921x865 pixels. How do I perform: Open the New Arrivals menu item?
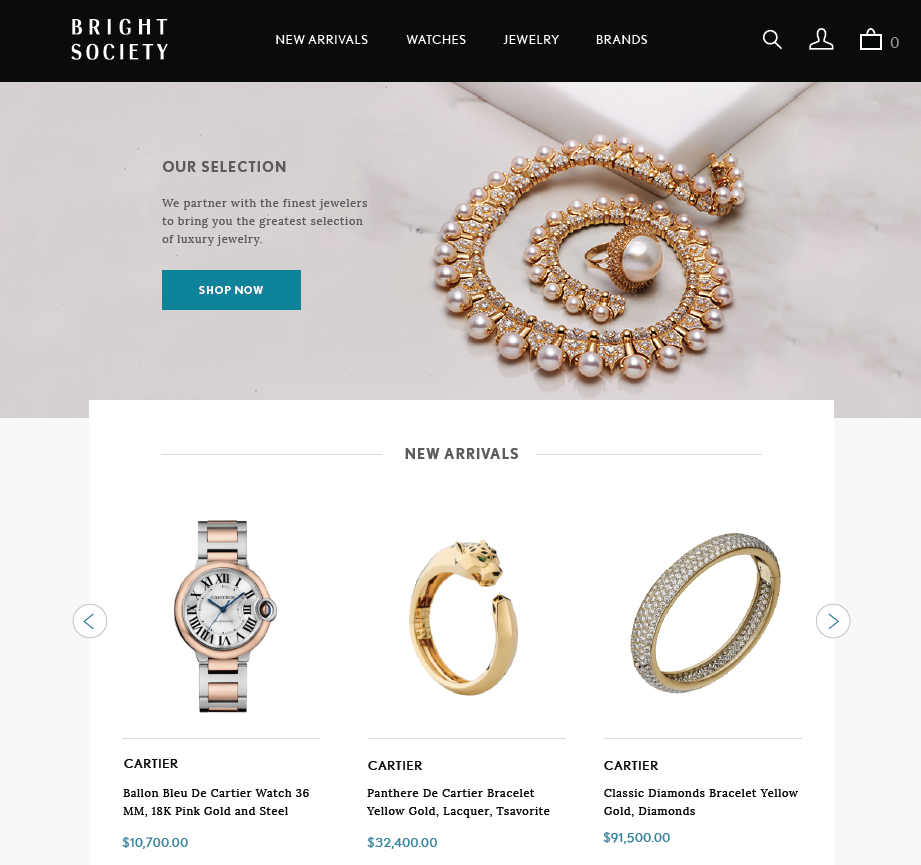[322, 39]
